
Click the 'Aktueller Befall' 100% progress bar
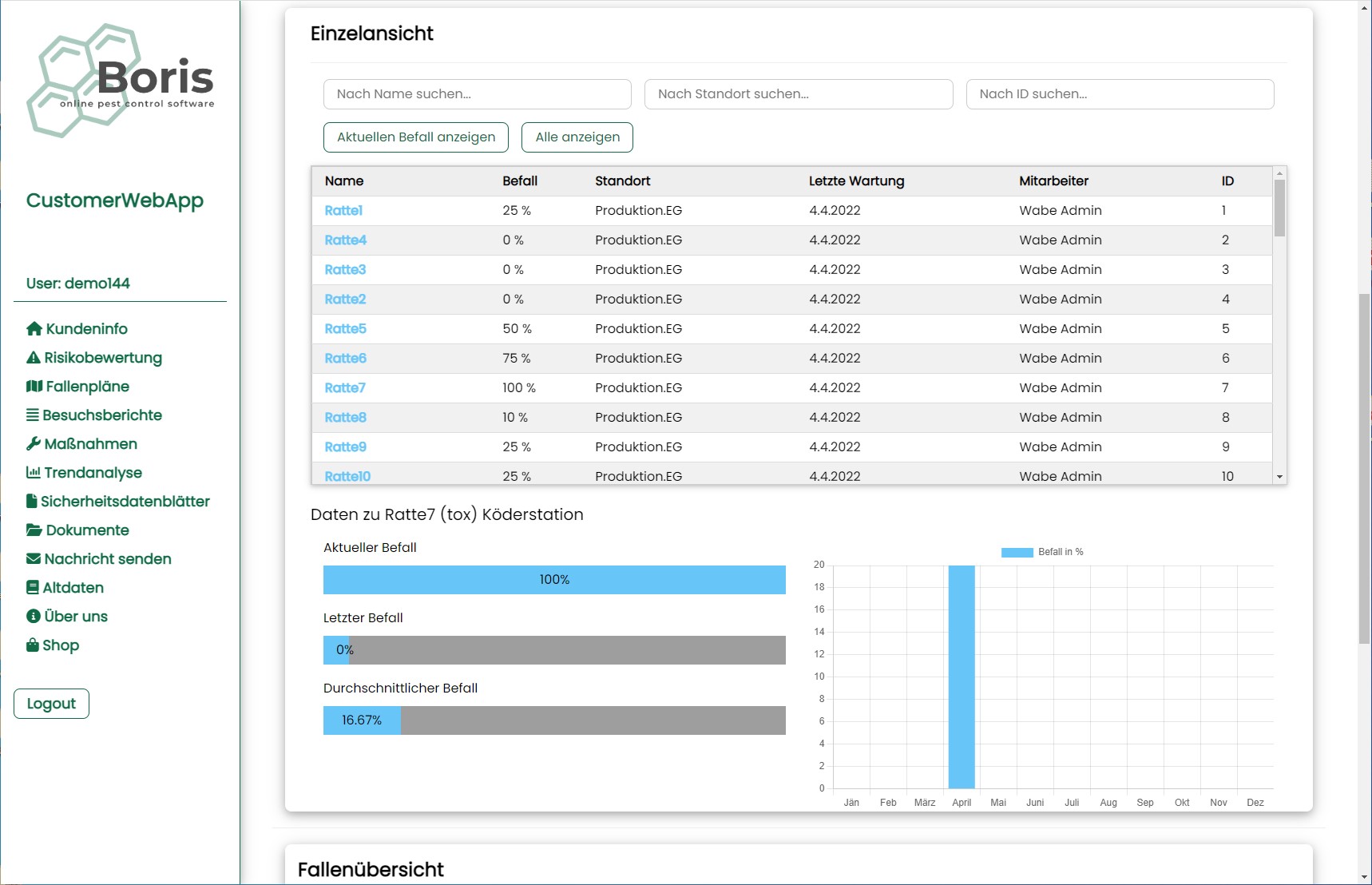click(554, 580)
